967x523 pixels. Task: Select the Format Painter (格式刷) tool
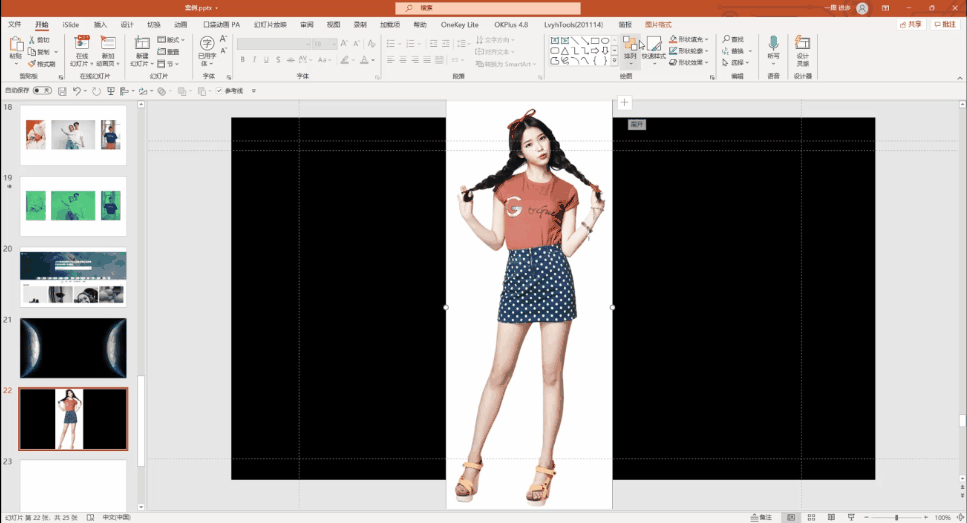coord(42,63)
